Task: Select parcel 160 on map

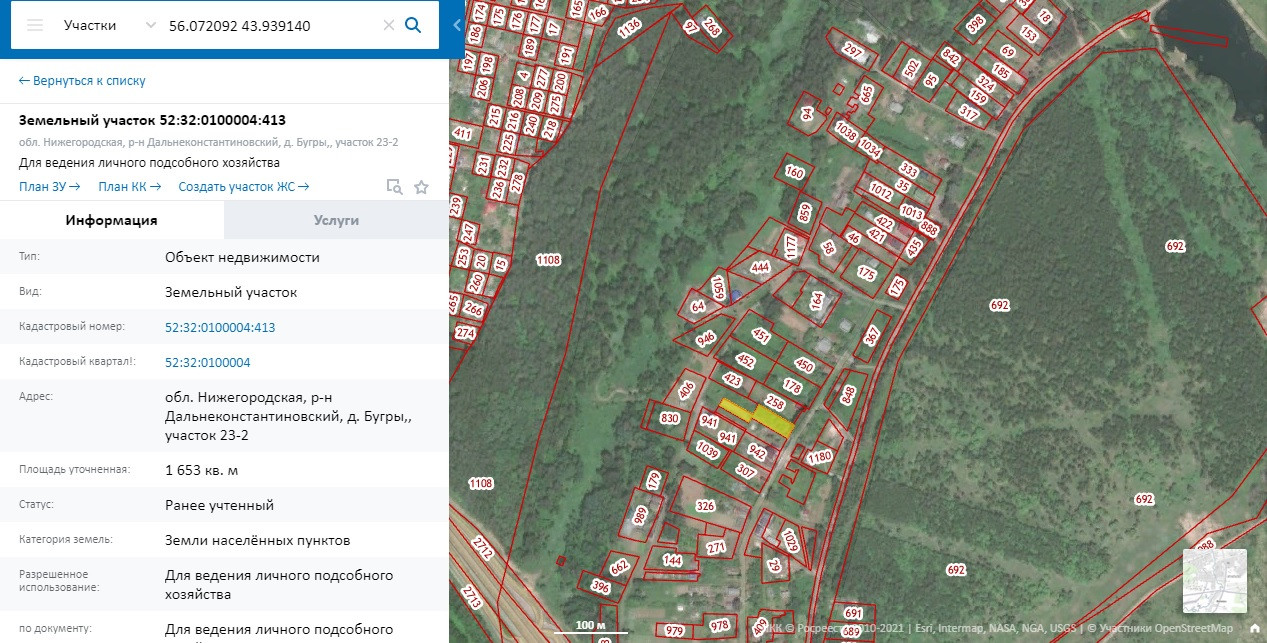Action: pos(794,173)
